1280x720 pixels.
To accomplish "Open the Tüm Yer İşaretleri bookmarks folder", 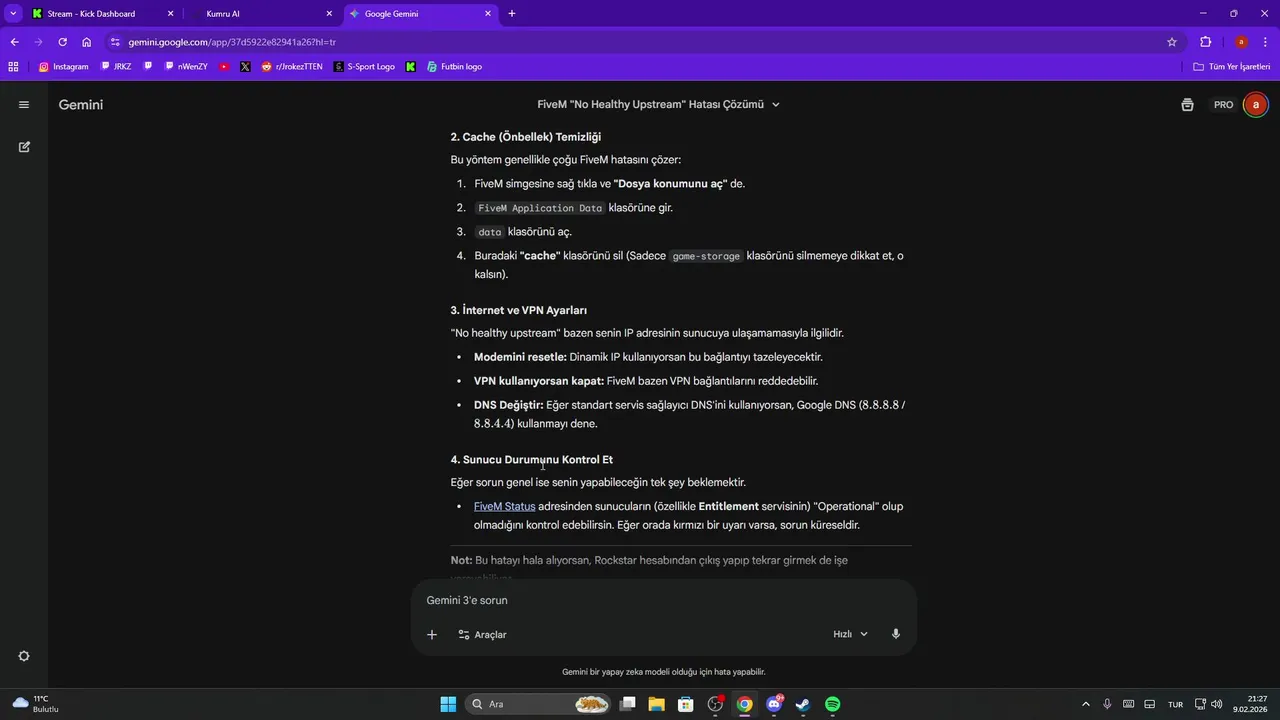I will click(x=1232, y=67).
